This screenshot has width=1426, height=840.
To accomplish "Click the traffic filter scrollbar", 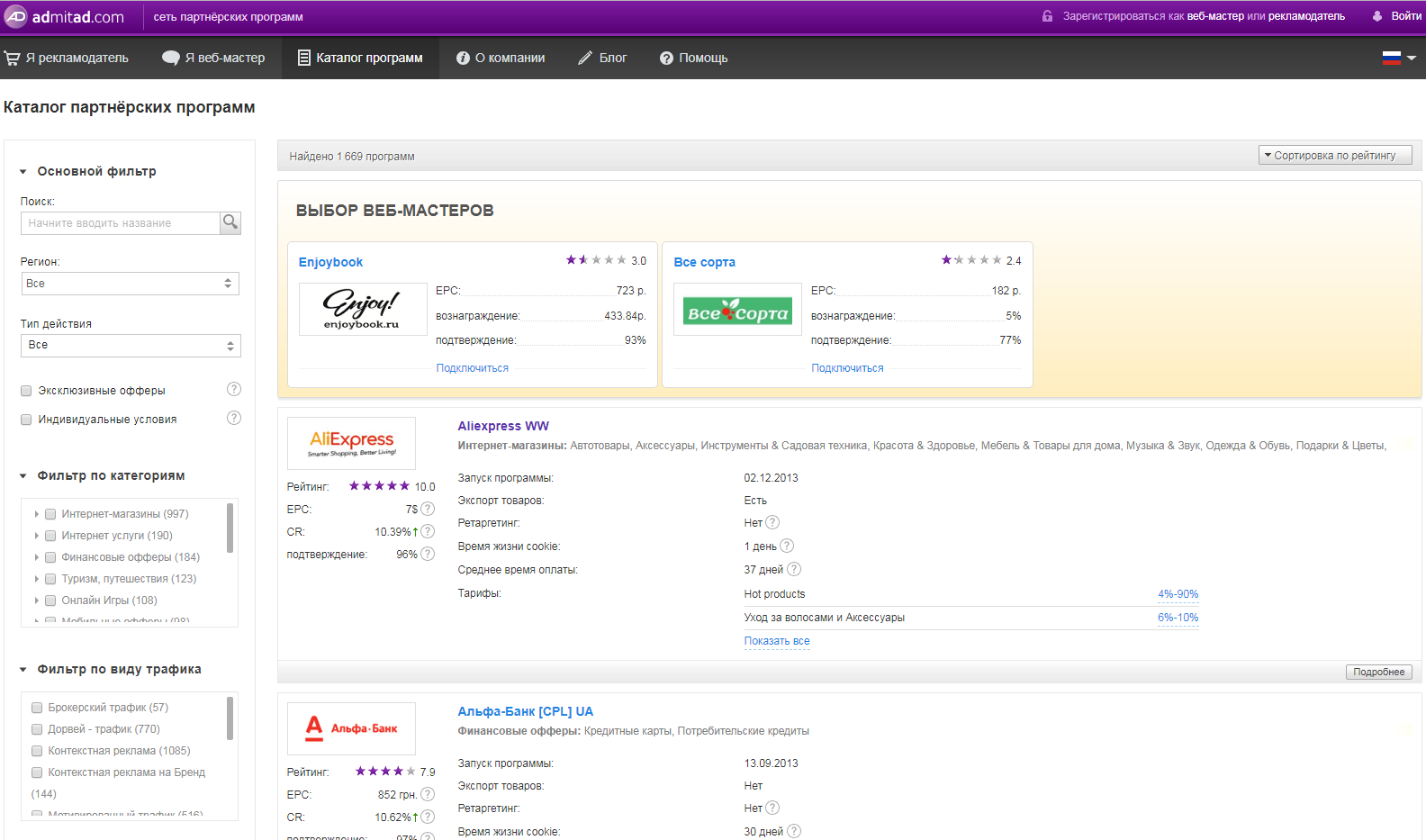I will point(230,718).
